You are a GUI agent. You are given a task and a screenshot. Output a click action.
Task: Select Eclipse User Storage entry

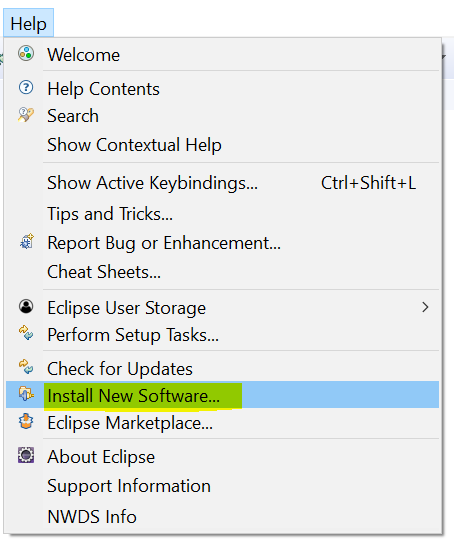coord(222,308)
